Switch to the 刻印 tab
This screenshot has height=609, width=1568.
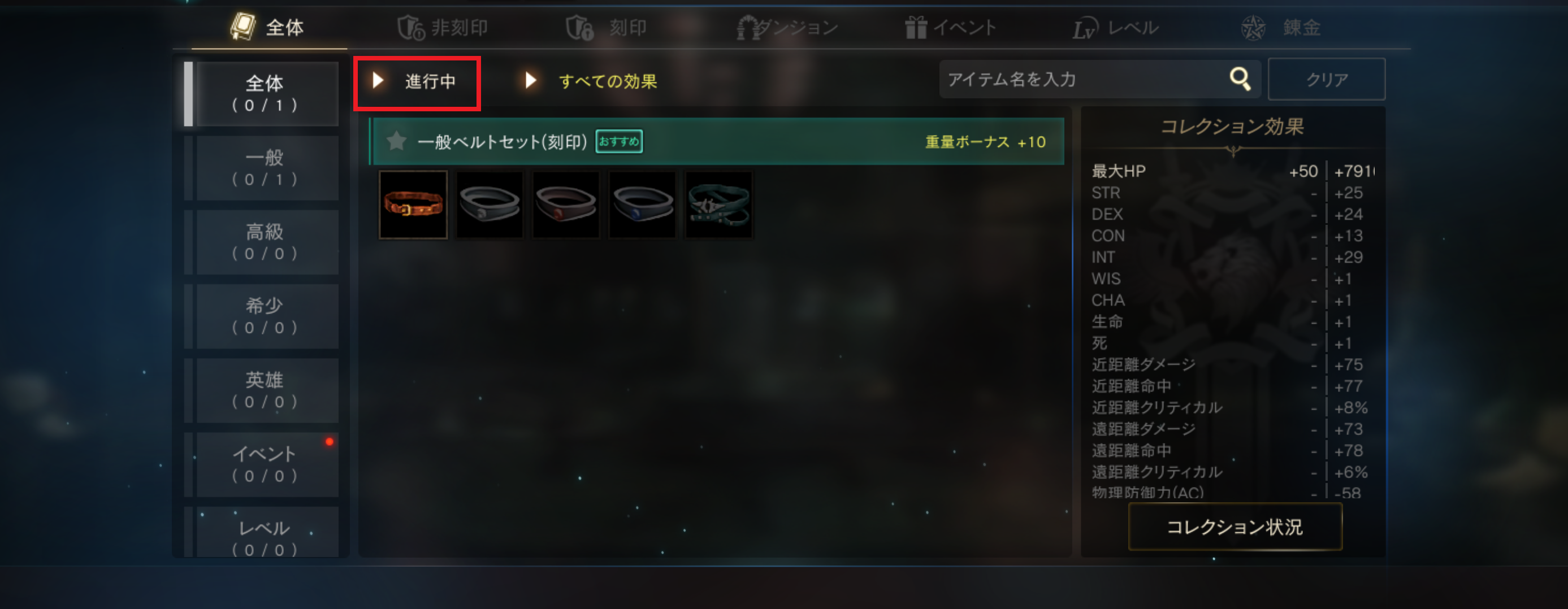point(607,27)
